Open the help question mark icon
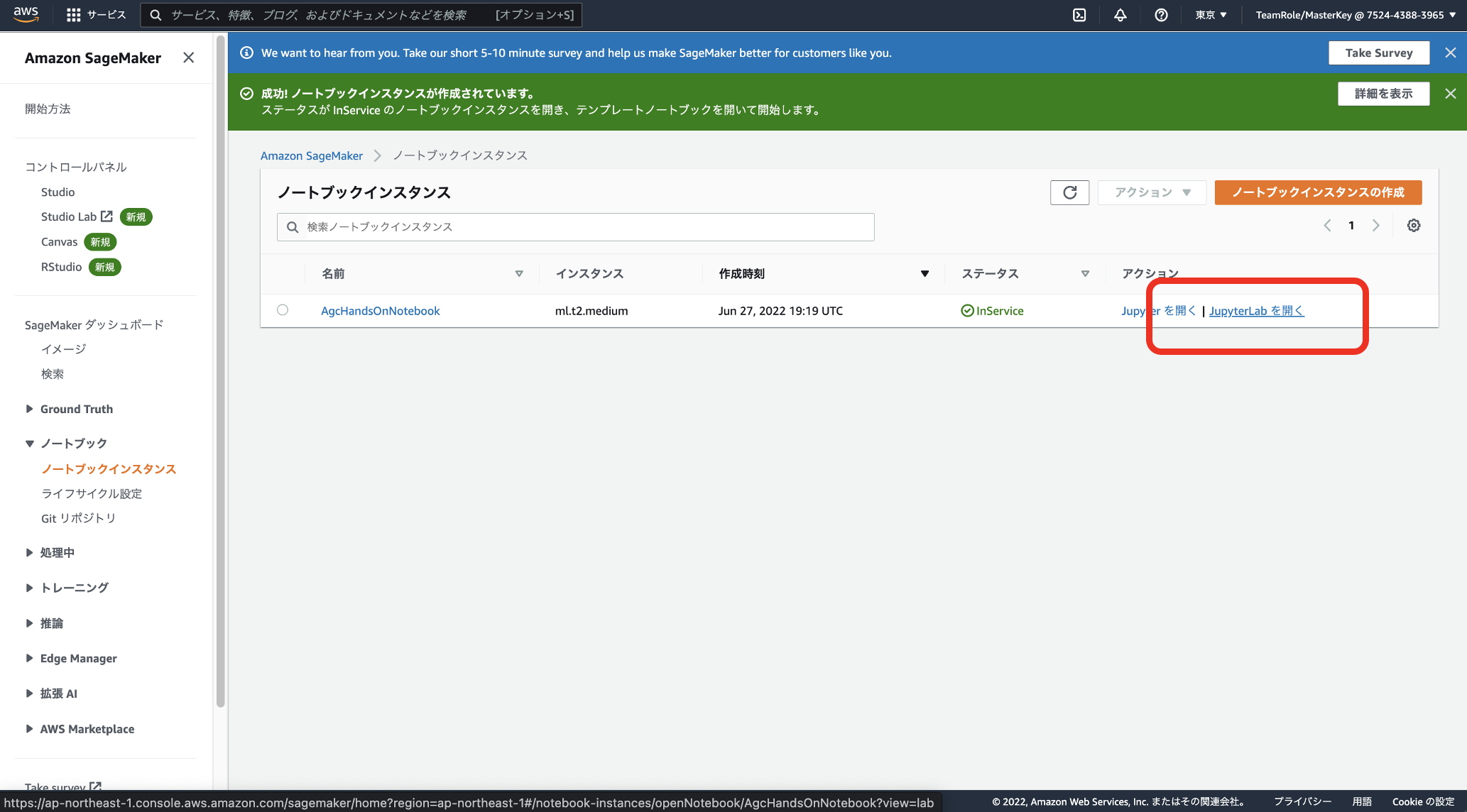Screen dimensions: 1467x812 click(x=1161, y=15)
